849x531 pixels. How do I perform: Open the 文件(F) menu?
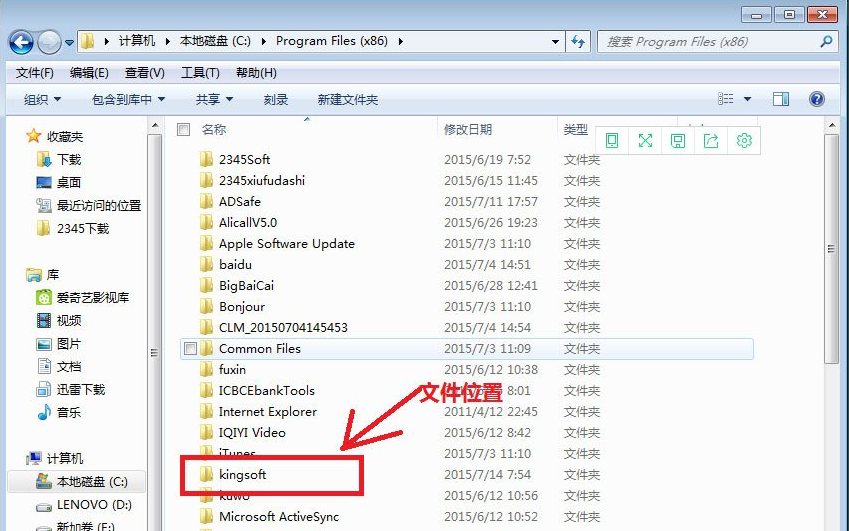pos(35,73)
